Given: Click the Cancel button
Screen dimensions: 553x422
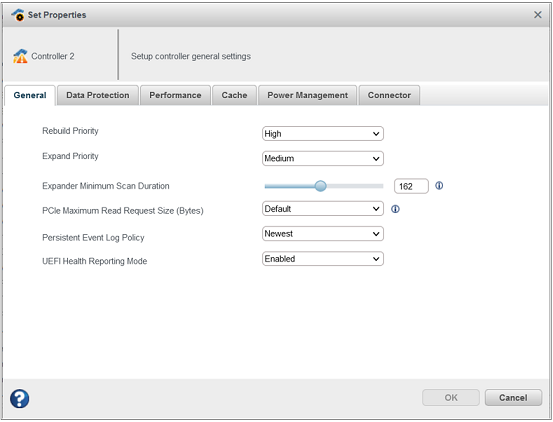Looking at the screenshot, I should pos(513,398).
